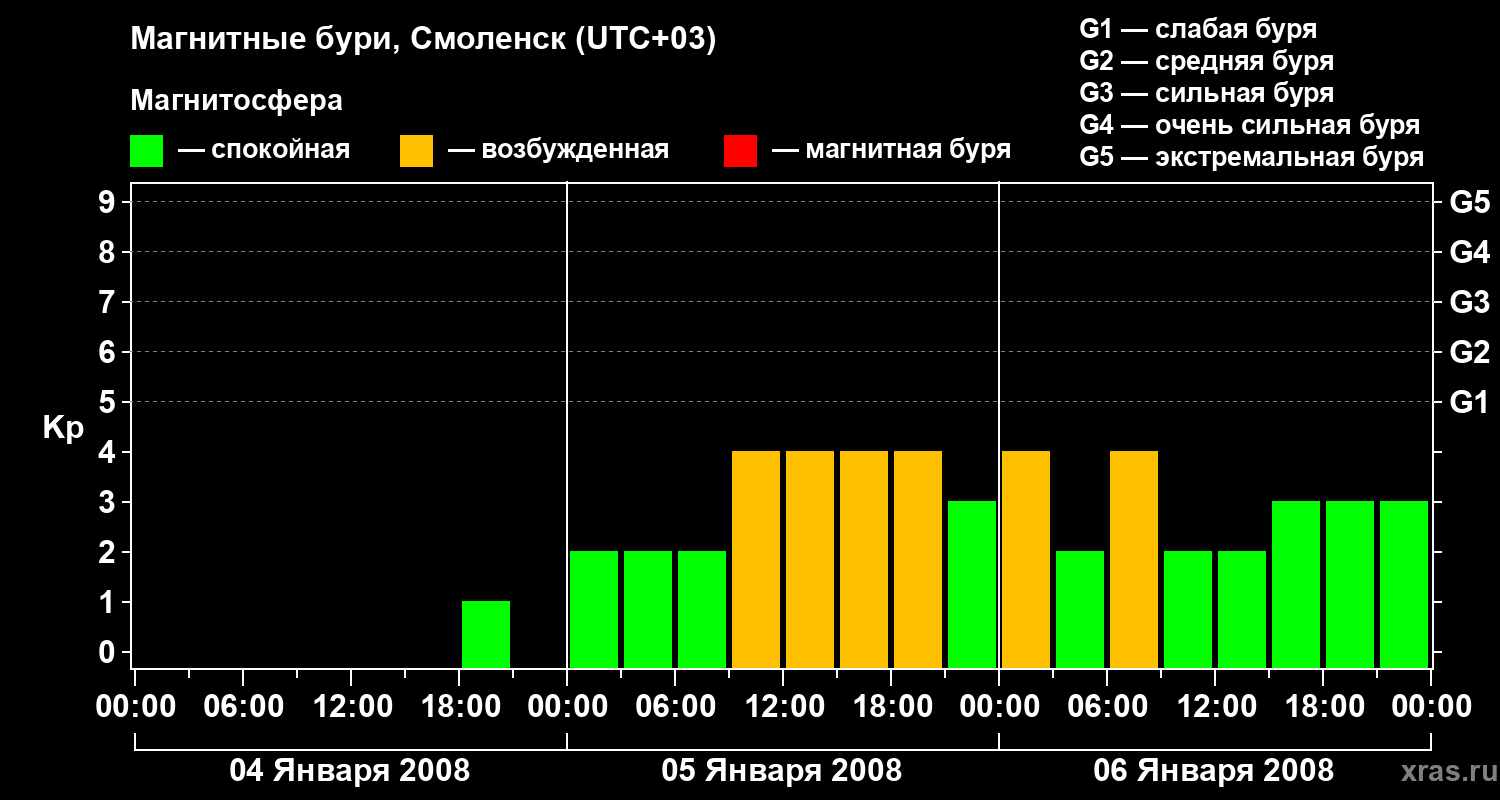This screenshot has height=800, width=1500.
Task: Click the '— возбужденная' legend label
Action: 558,150
